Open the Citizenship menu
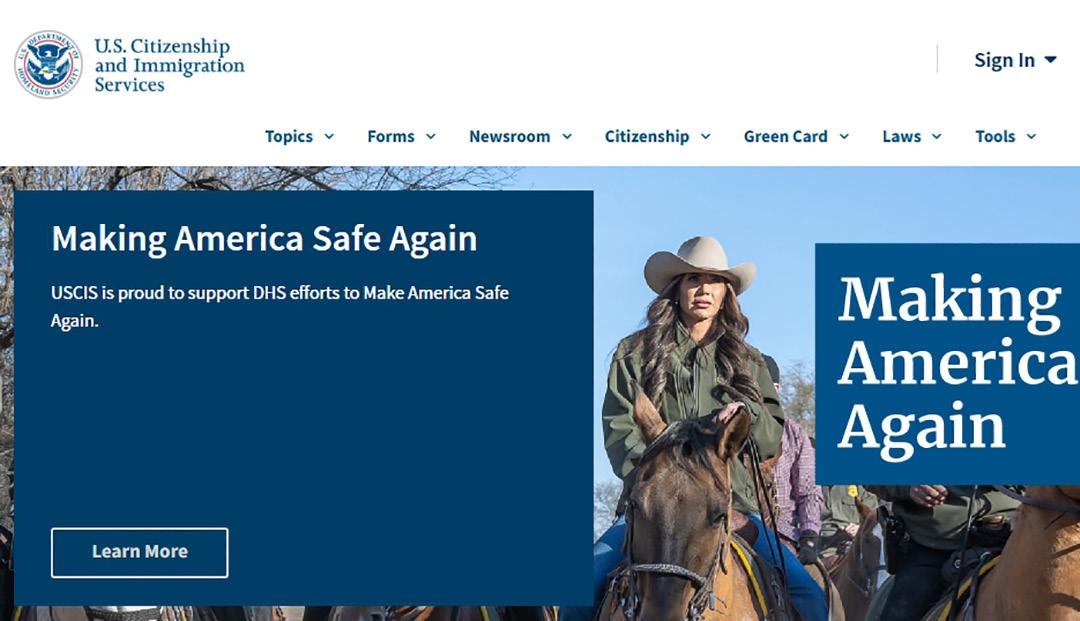The width and height of the screenshot is (1080, 621). coord(647,136)
